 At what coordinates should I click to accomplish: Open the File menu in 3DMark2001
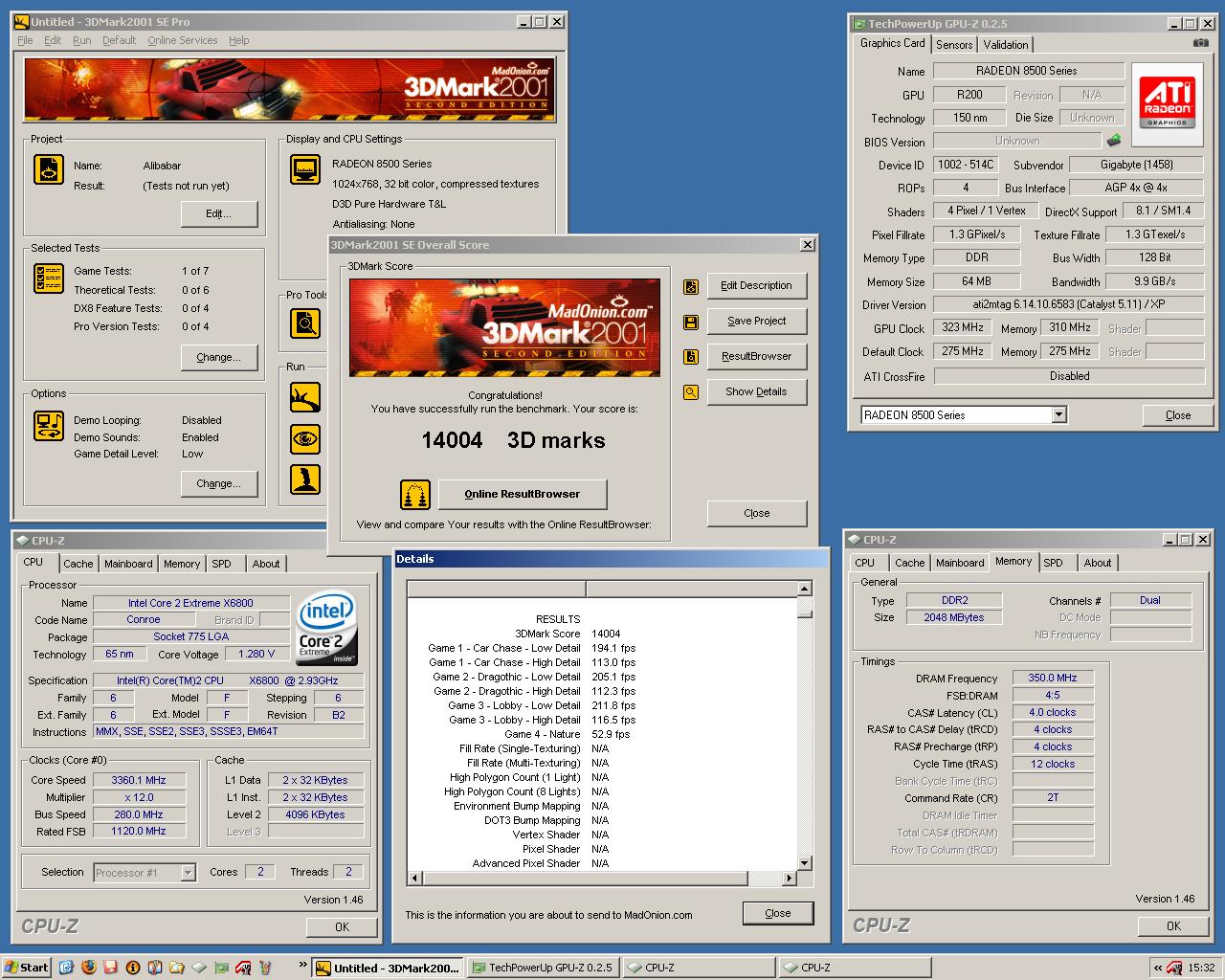[25, 40]
